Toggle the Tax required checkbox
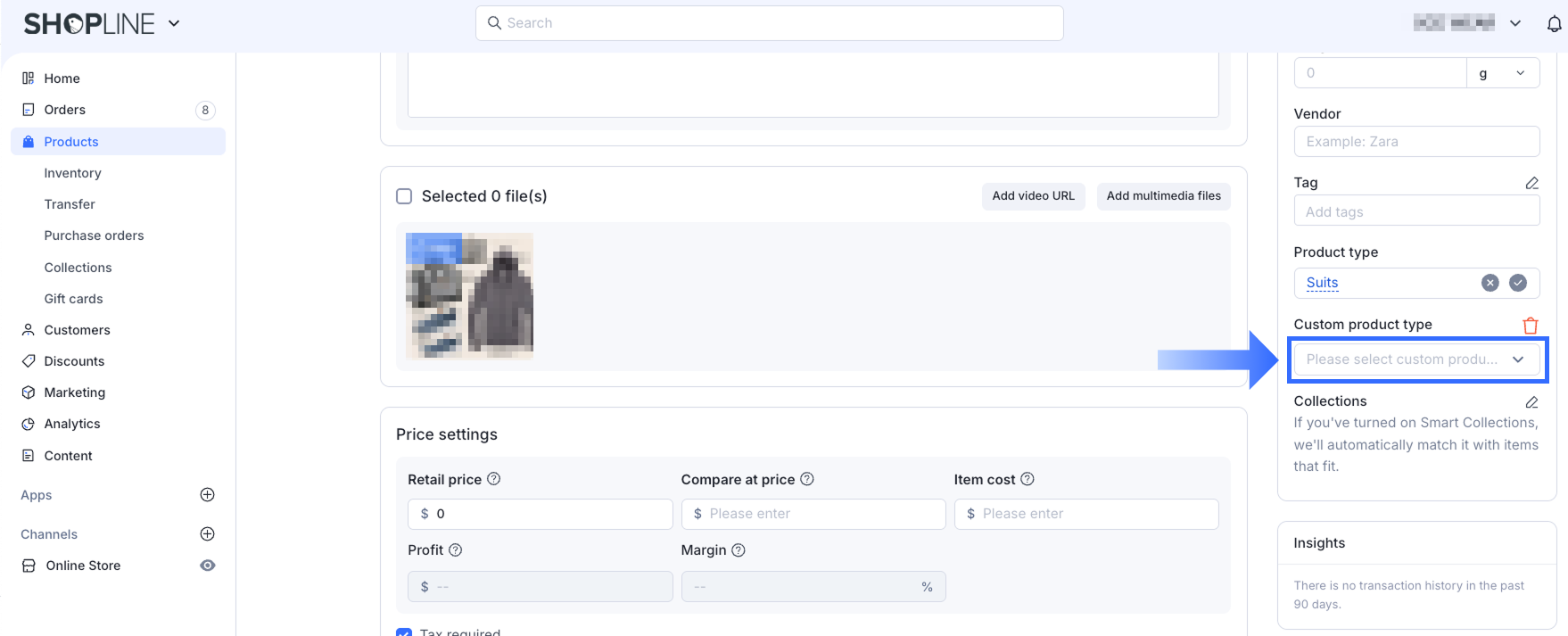 404,632
